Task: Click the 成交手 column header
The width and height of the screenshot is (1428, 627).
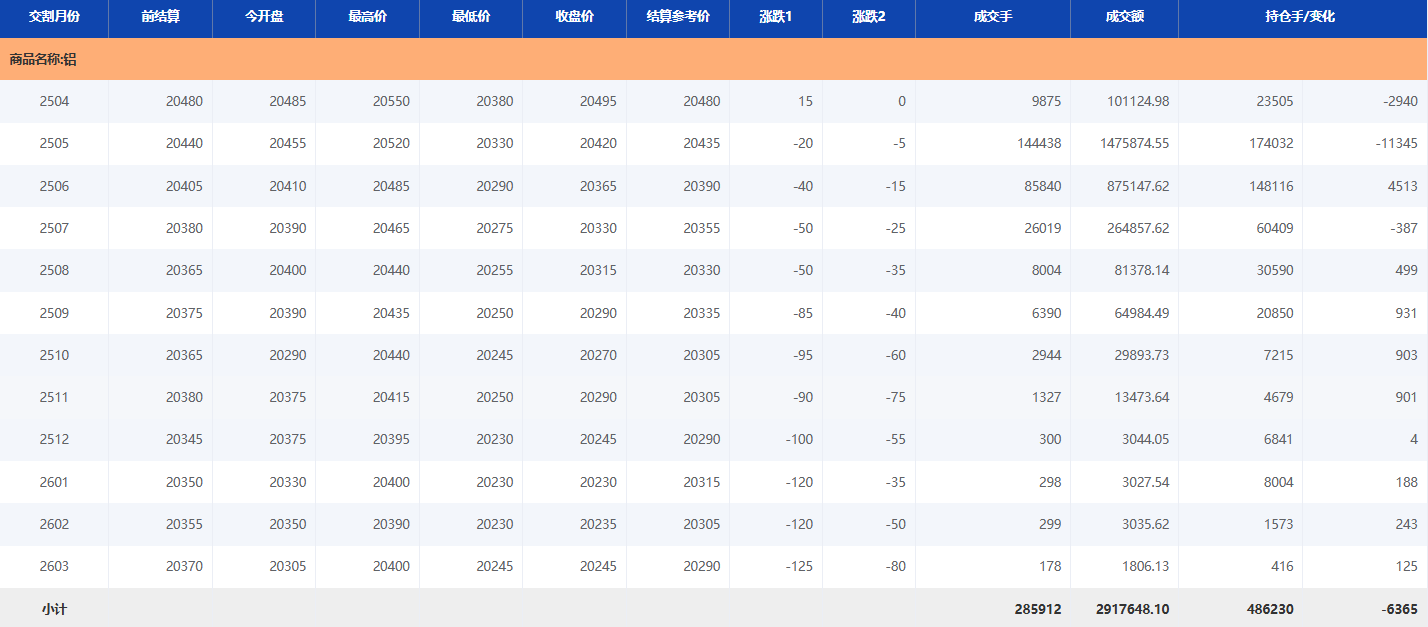Action: point(992,18)
